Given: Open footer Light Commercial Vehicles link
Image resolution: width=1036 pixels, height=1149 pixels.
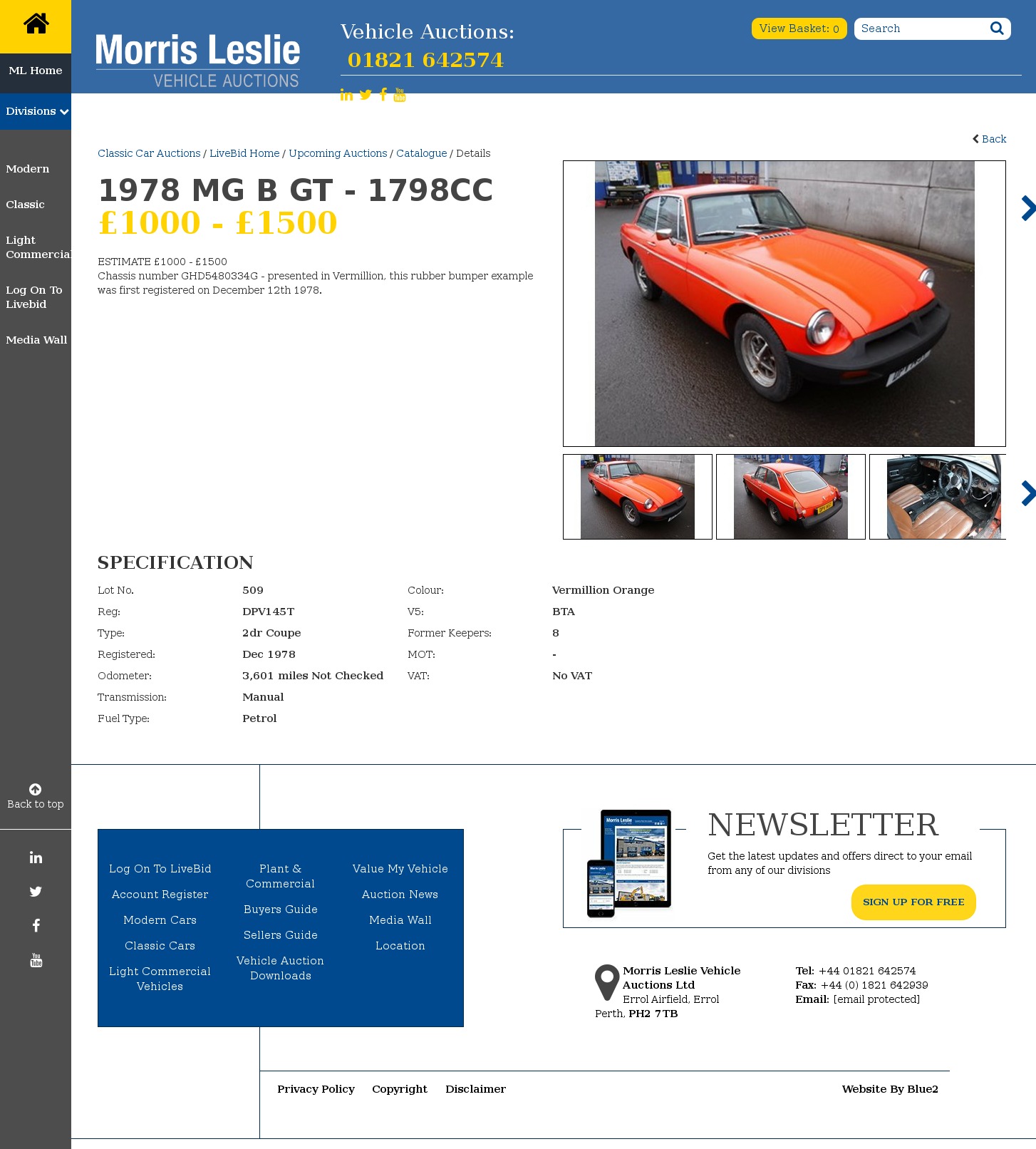Looking at the screenshot, I should pos(160,979).
